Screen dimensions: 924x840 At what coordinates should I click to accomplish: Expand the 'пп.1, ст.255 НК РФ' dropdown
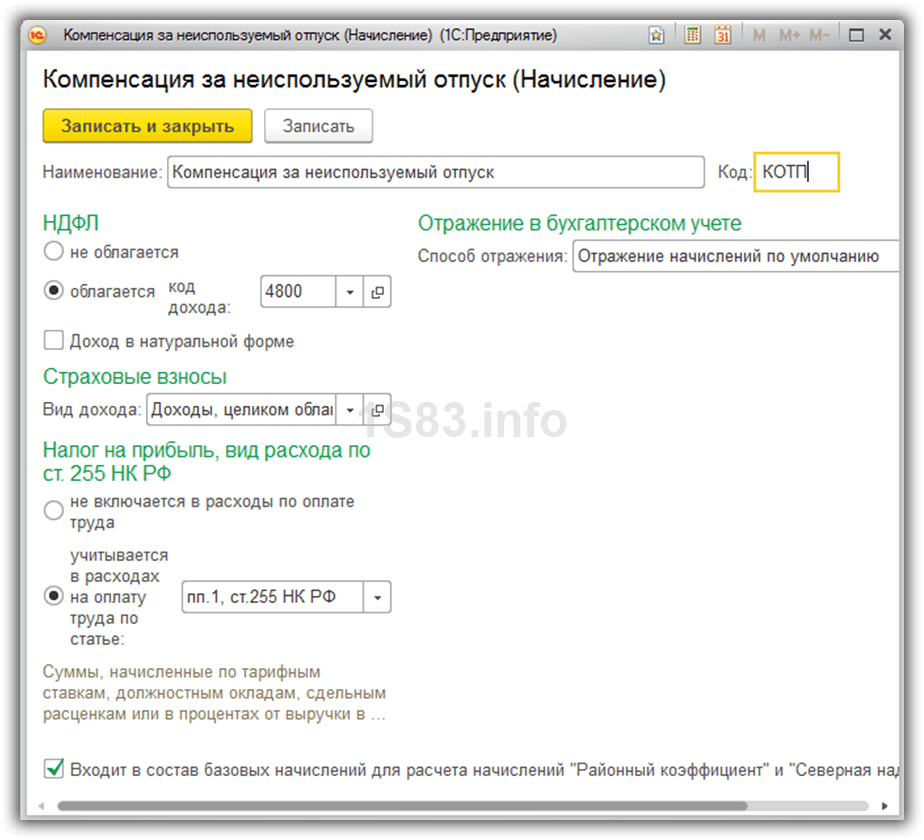[x=377, y=597]
